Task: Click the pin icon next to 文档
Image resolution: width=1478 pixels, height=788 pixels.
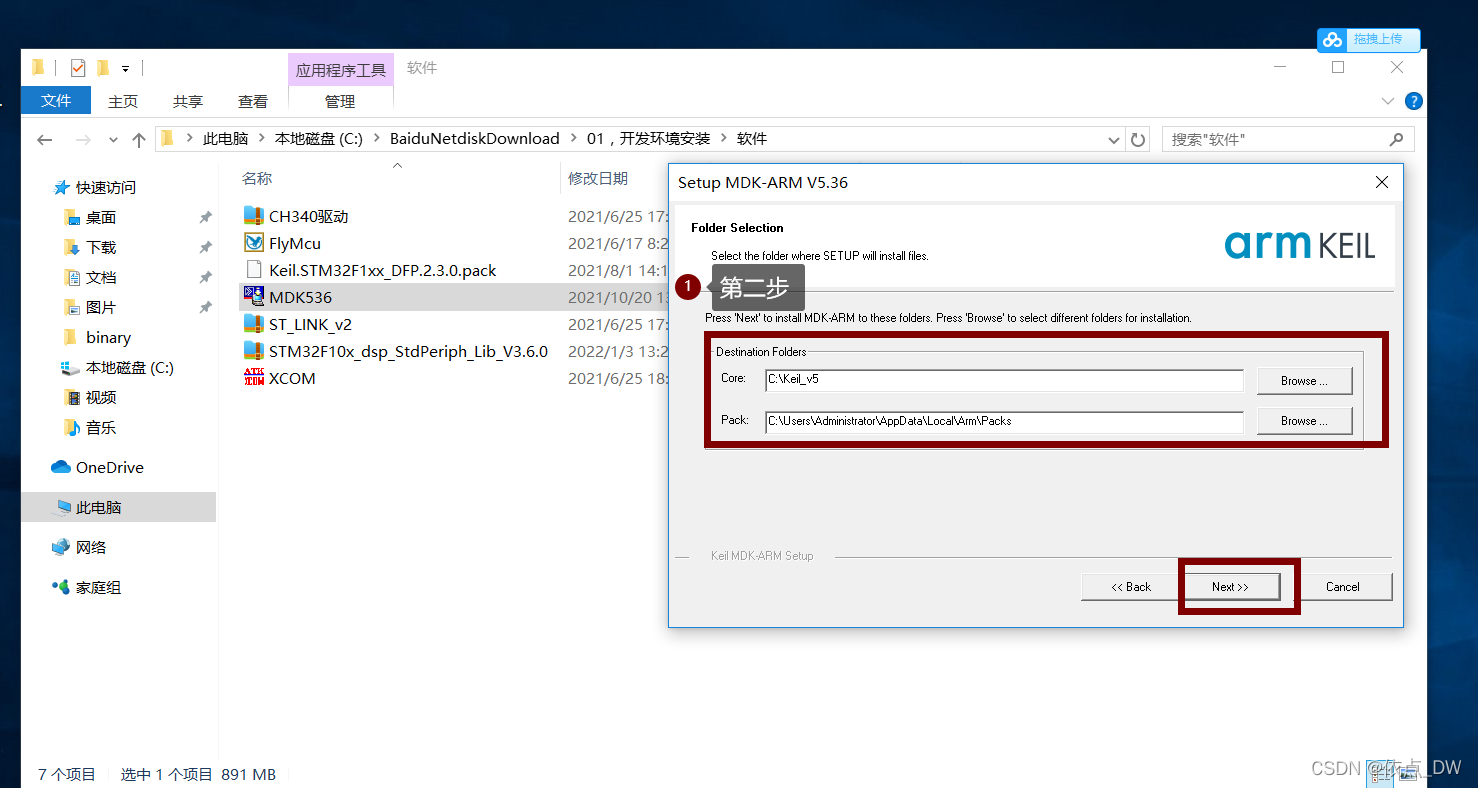Action: pos(205,277)
